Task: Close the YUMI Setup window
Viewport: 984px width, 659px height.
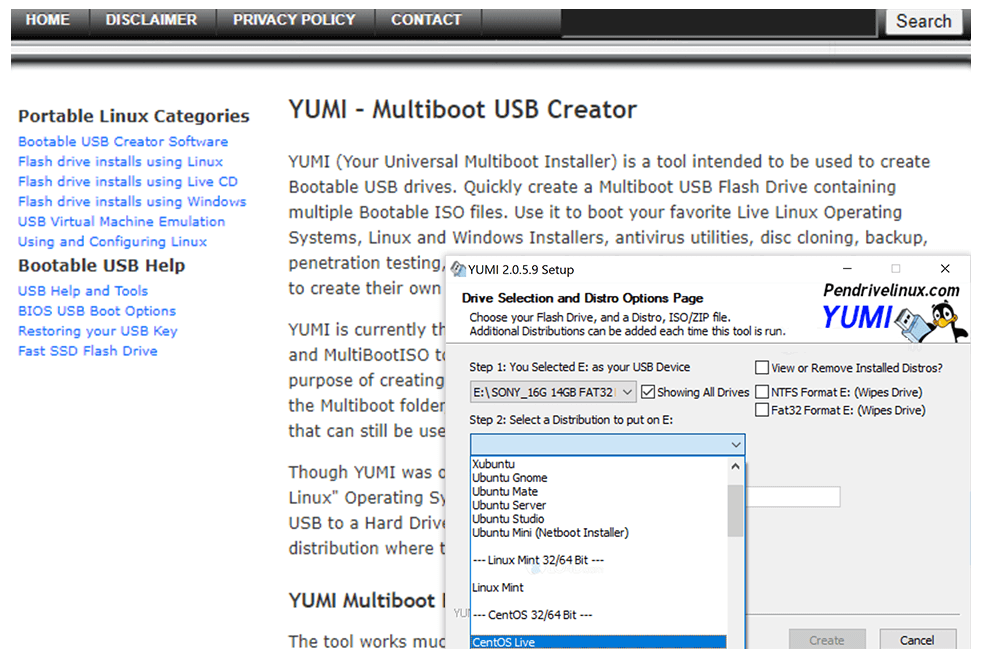Action: point(944,269)
